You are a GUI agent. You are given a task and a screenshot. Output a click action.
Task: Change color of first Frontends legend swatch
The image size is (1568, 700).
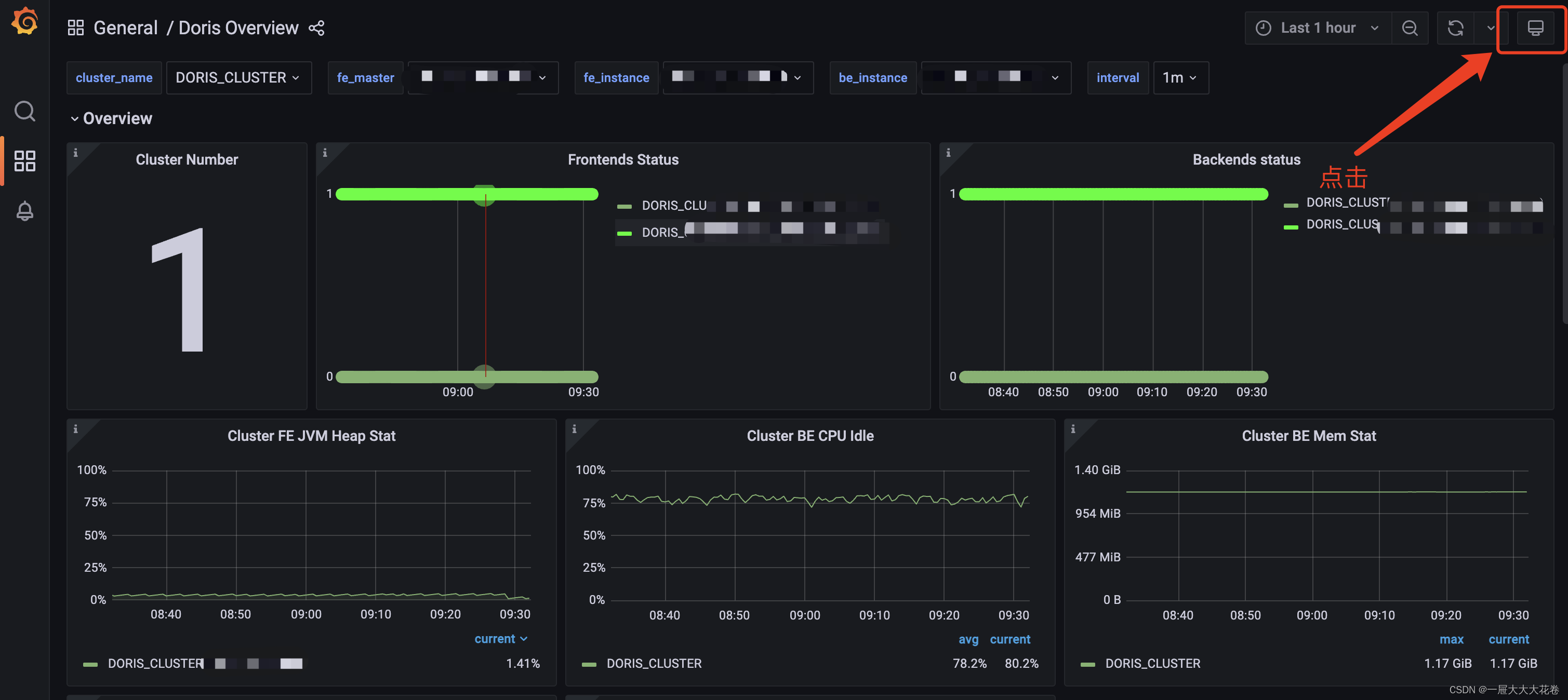(x=624, y=207)
